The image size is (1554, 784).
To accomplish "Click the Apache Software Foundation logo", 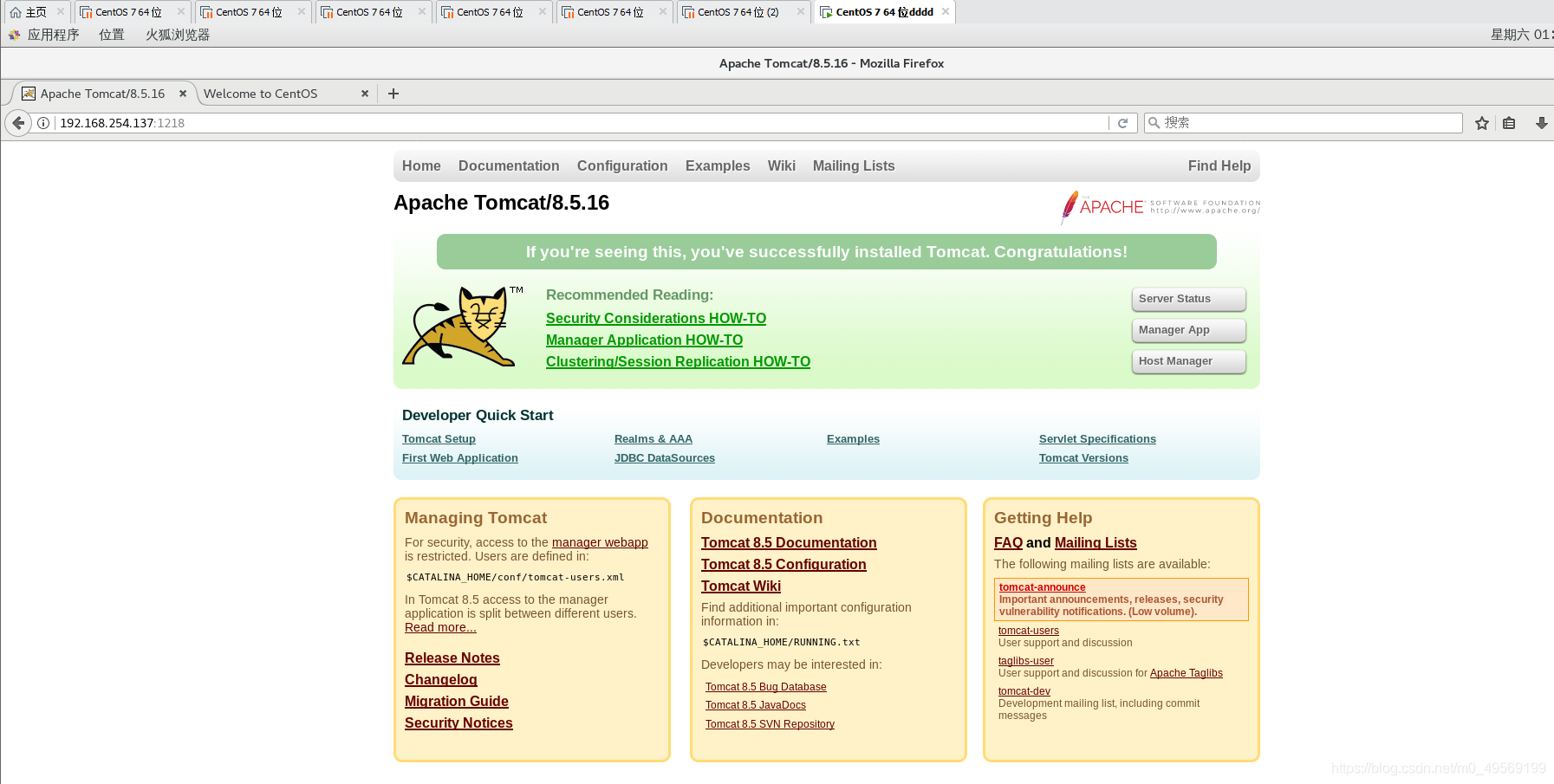I will (1161, 207).
